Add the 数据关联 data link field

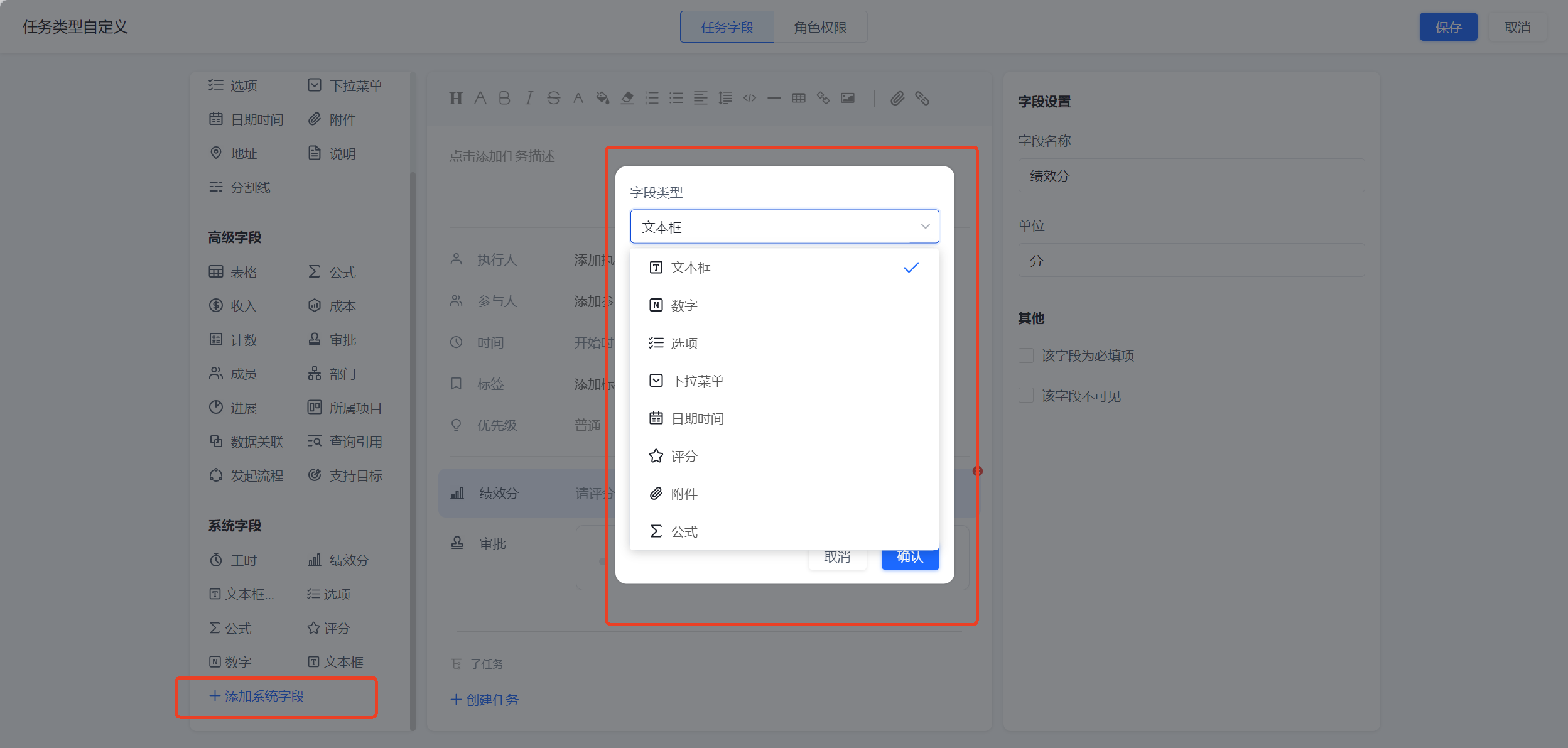click(246, 442)
